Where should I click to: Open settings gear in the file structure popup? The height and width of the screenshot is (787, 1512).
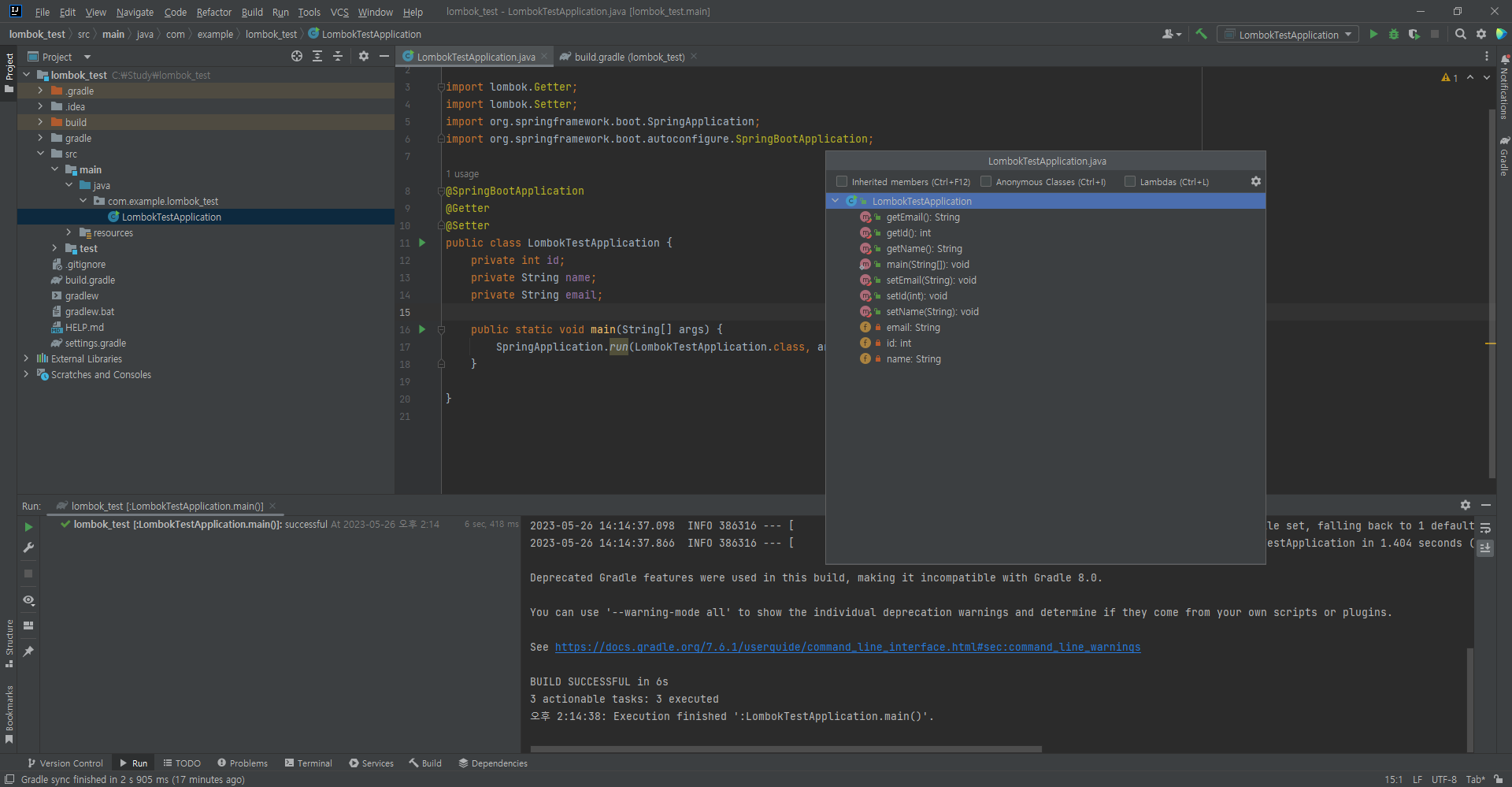coord(1255,181)
